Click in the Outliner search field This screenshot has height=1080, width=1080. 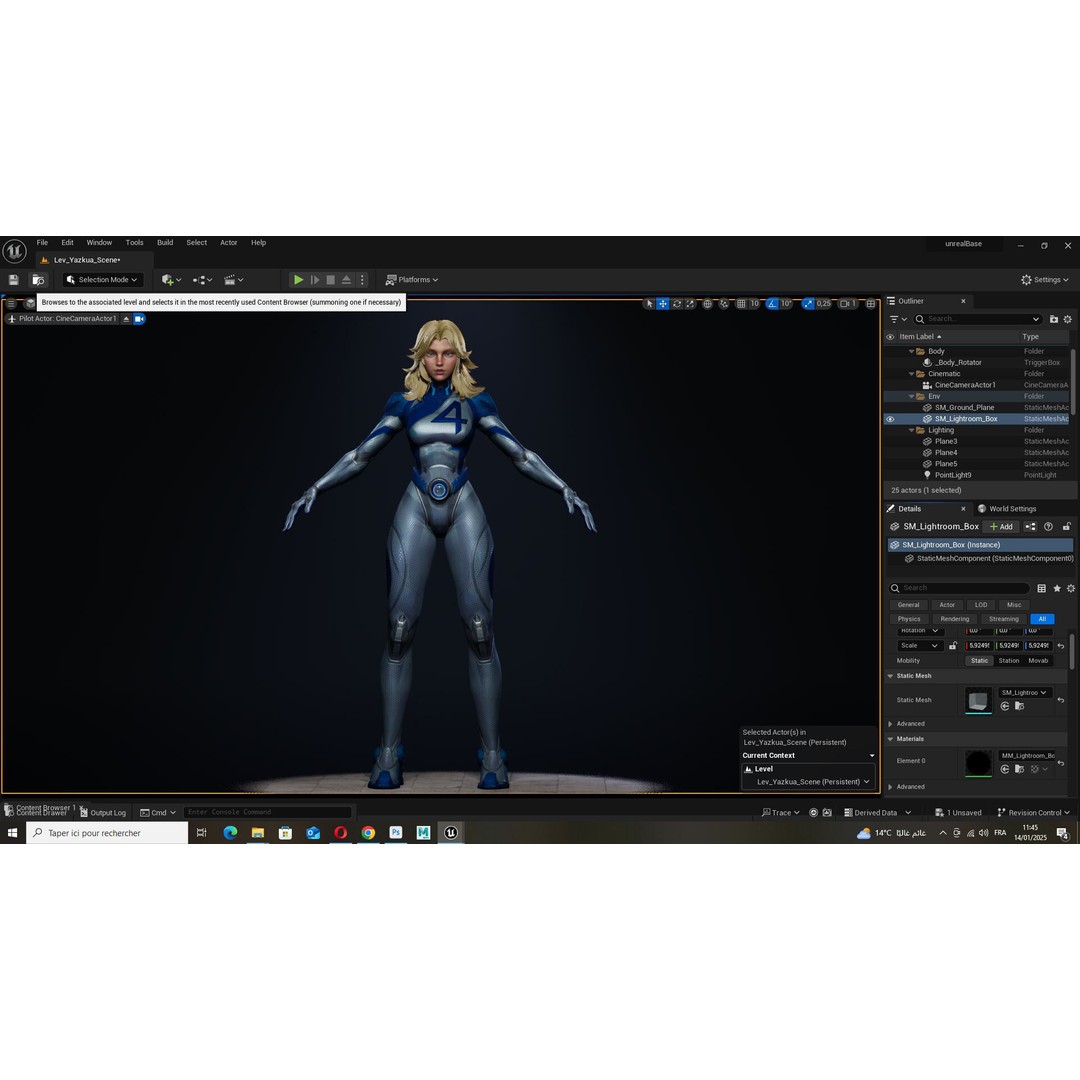[977, 319]
